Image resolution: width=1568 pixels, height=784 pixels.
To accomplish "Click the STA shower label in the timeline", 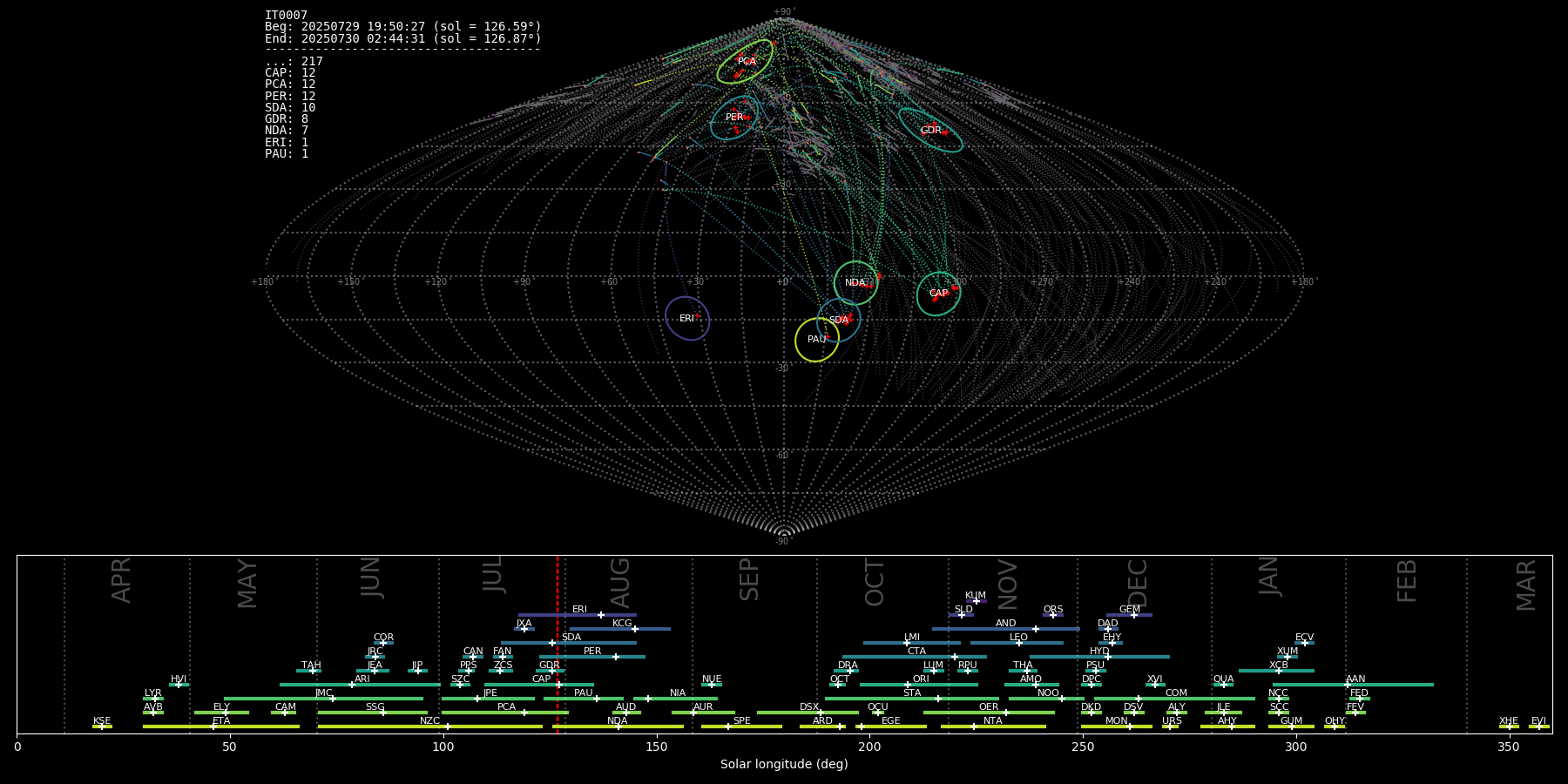I will coord(912,693).
